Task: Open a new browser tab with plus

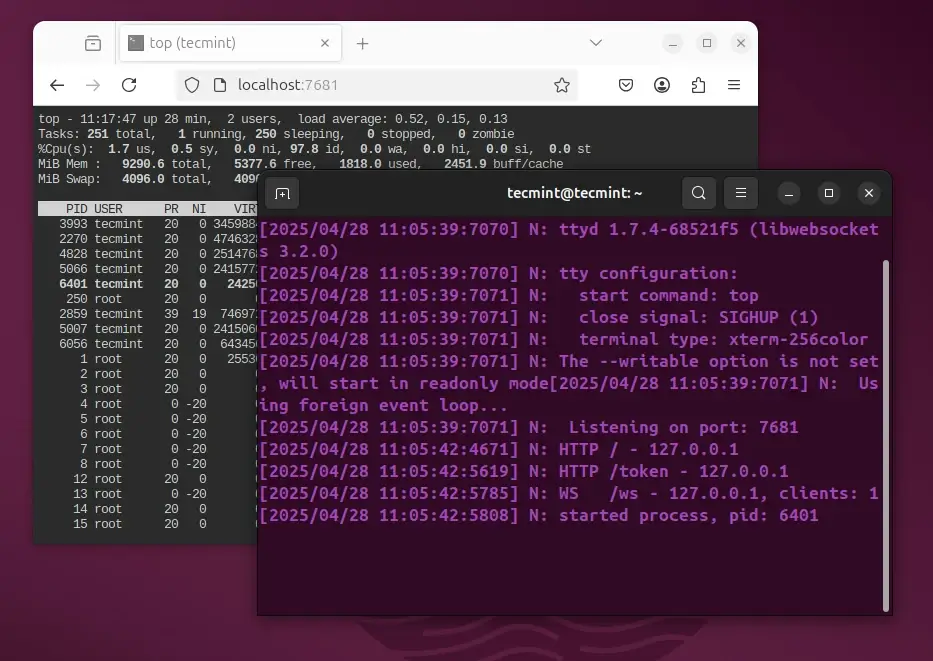Action: [x=362, y=43]
